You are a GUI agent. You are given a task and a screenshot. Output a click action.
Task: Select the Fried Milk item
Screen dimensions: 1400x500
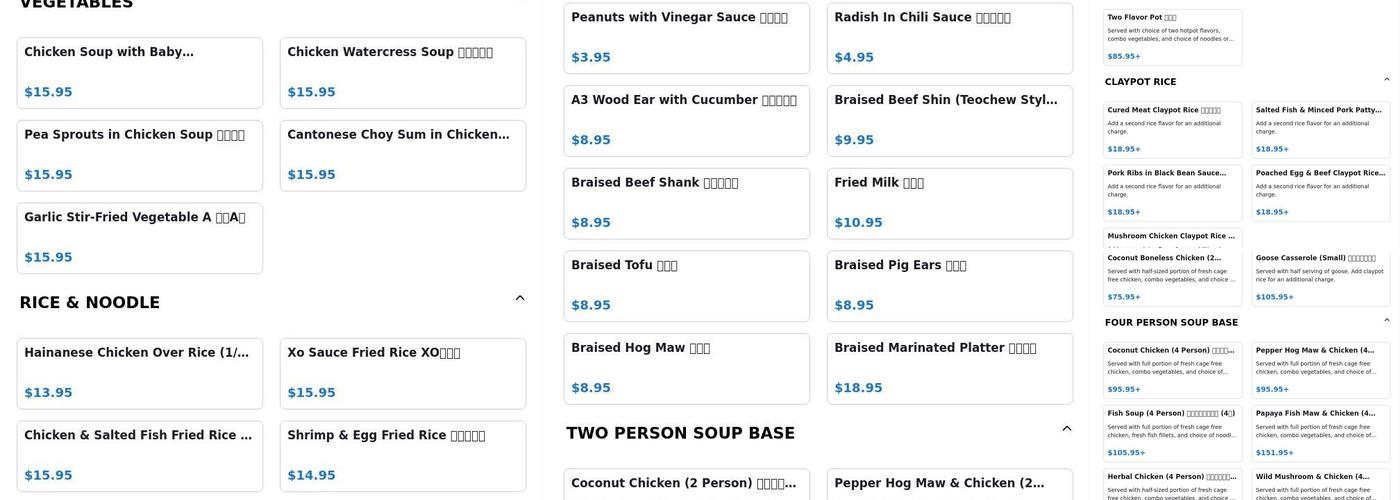(949, 203)
